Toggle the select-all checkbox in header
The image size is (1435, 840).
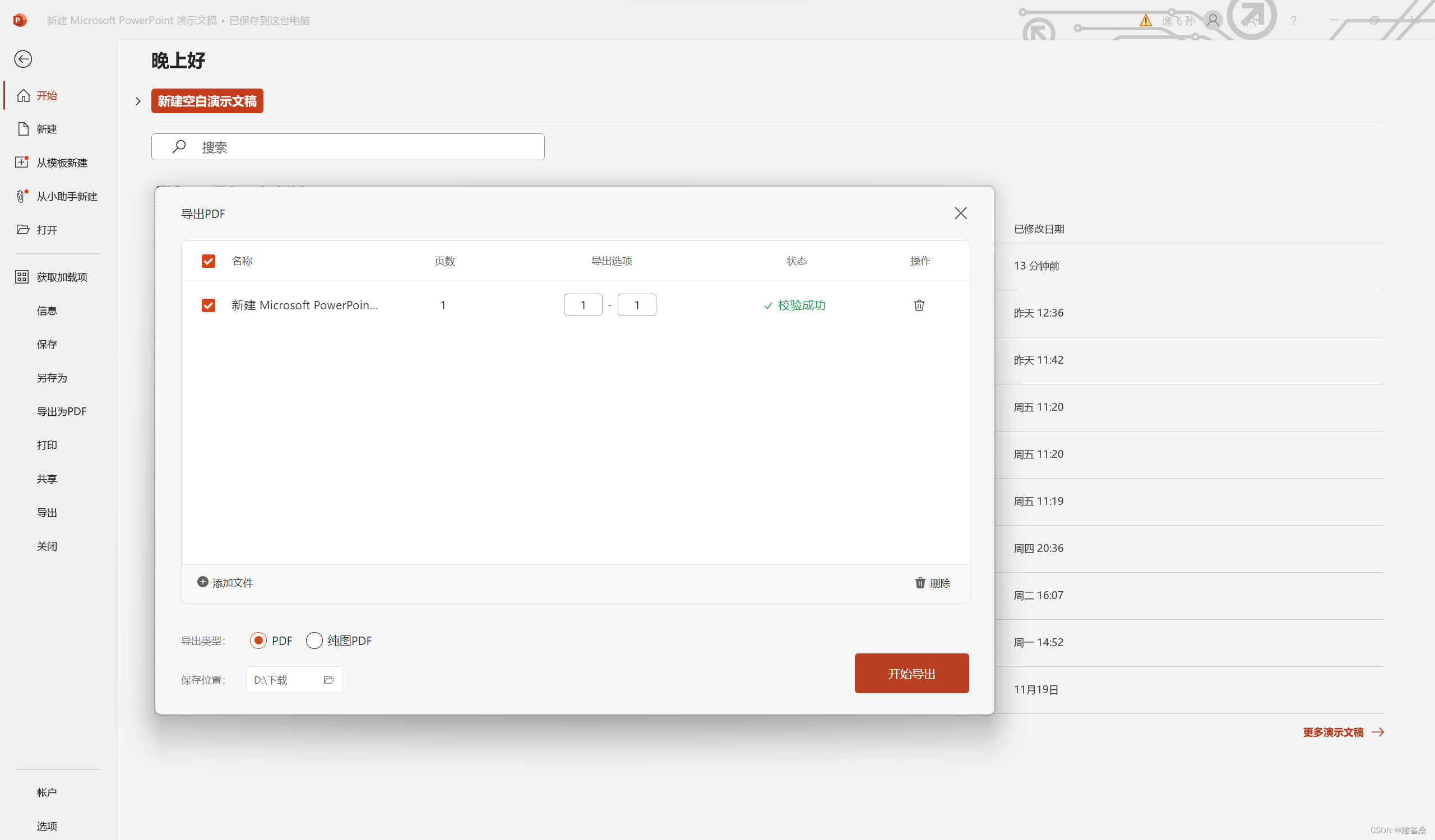coord(209,261)
